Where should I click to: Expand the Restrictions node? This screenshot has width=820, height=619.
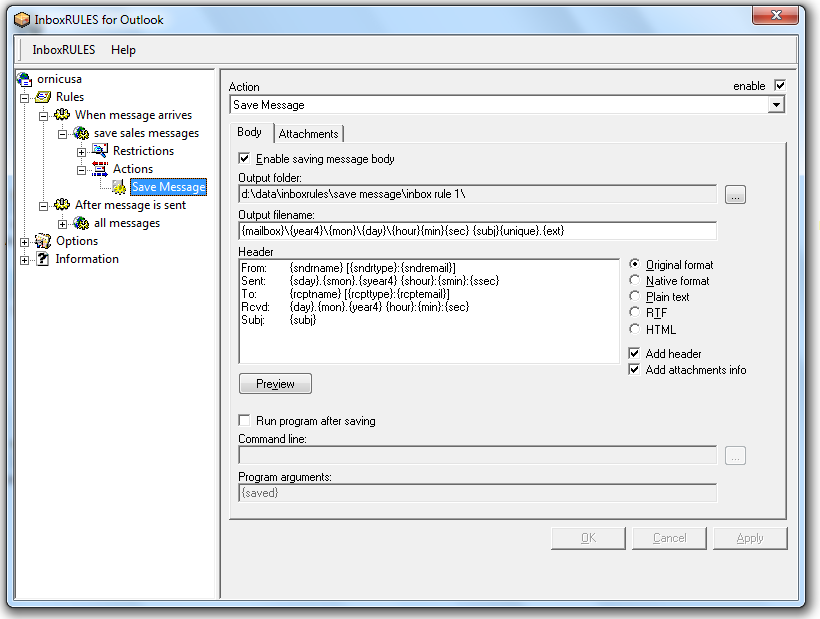click(81, 152)
